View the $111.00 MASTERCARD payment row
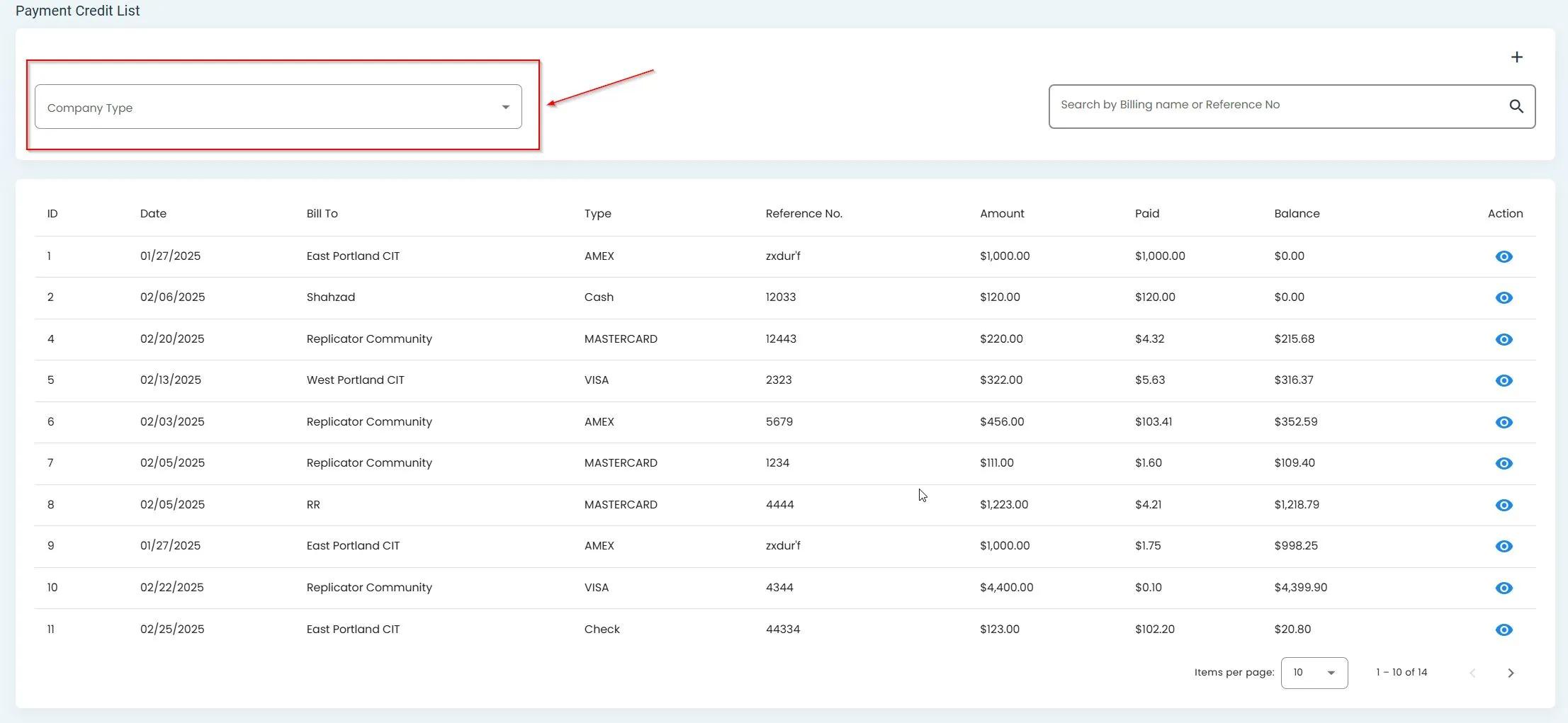The image size is (1568, 723). click(1504, 463)
